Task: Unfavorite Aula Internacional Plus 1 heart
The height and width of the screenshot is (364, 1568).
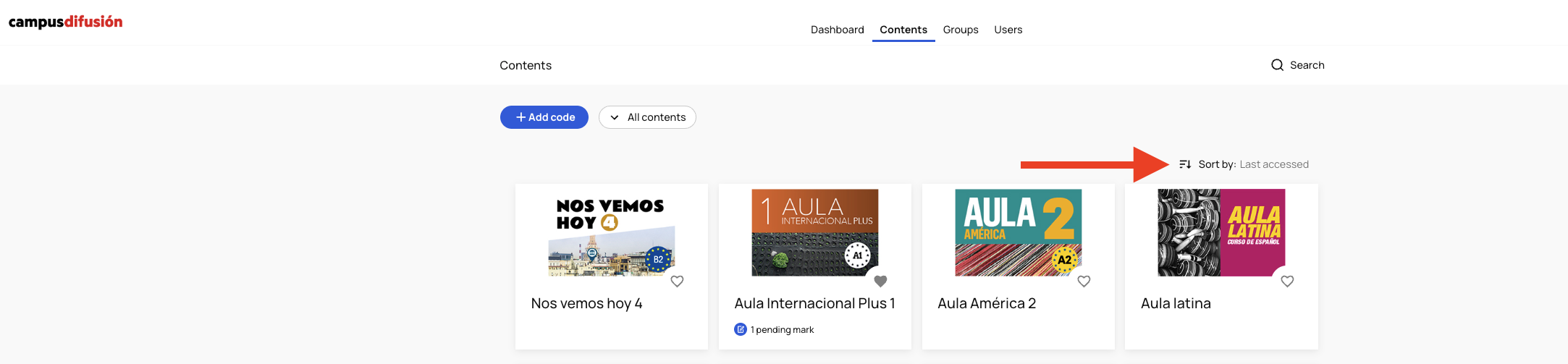Action: point(880,282)
